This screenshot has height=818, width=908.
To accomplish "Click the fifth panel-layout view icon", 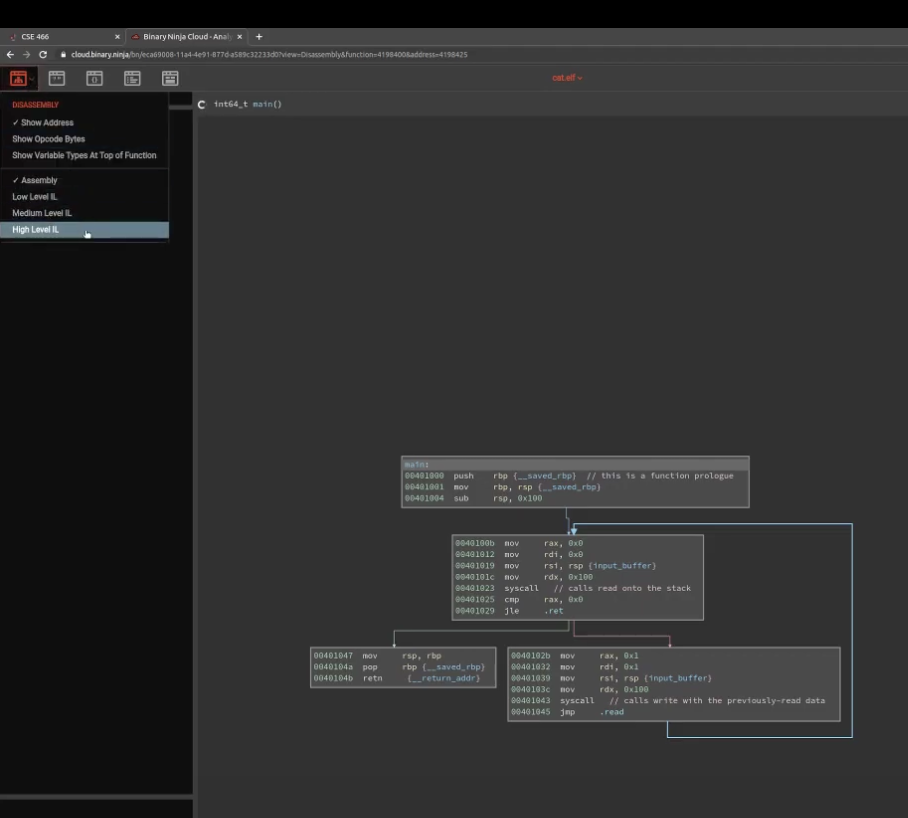I will (x=170, y=78).
